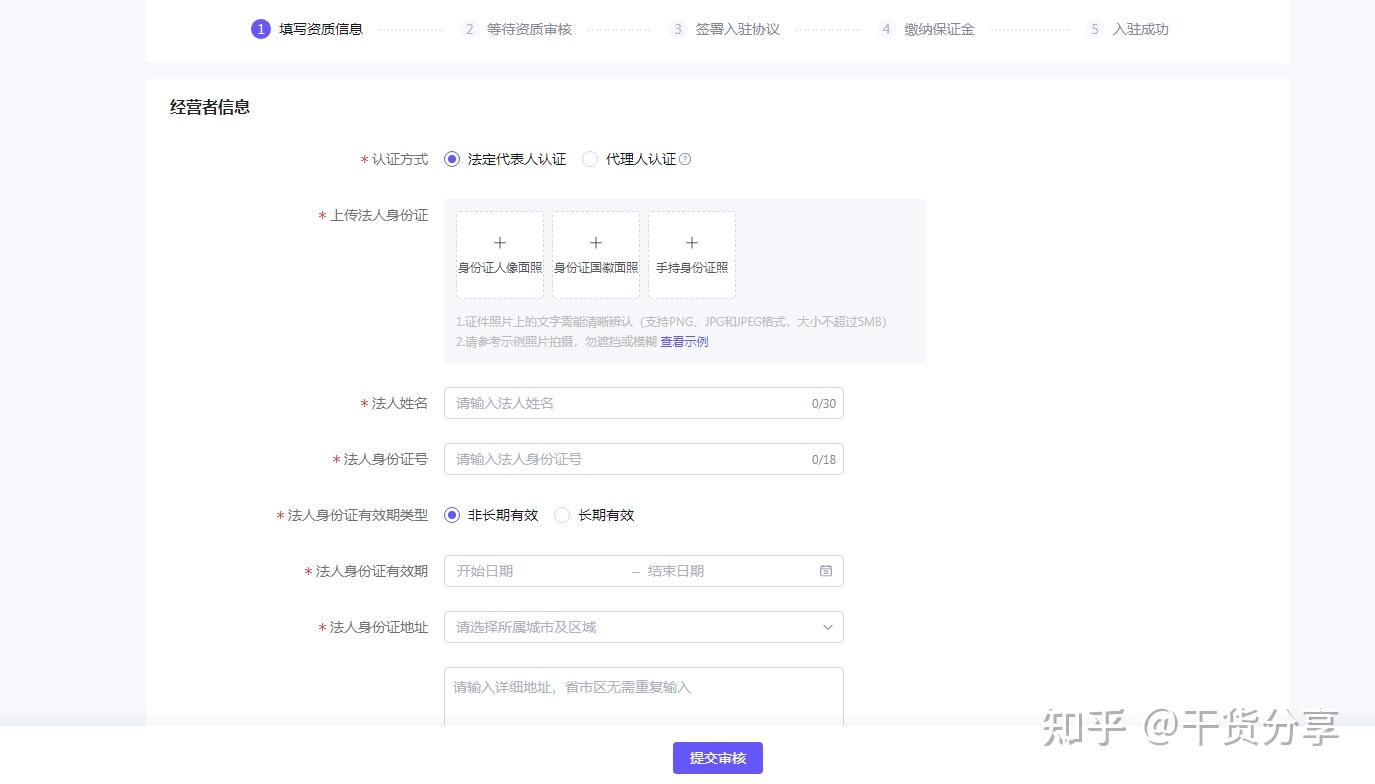Image resolution: width=1375 pixels, height=784 pixels.
Task: Click the 上传法人身份证 field label
Action: coord(379,215)
